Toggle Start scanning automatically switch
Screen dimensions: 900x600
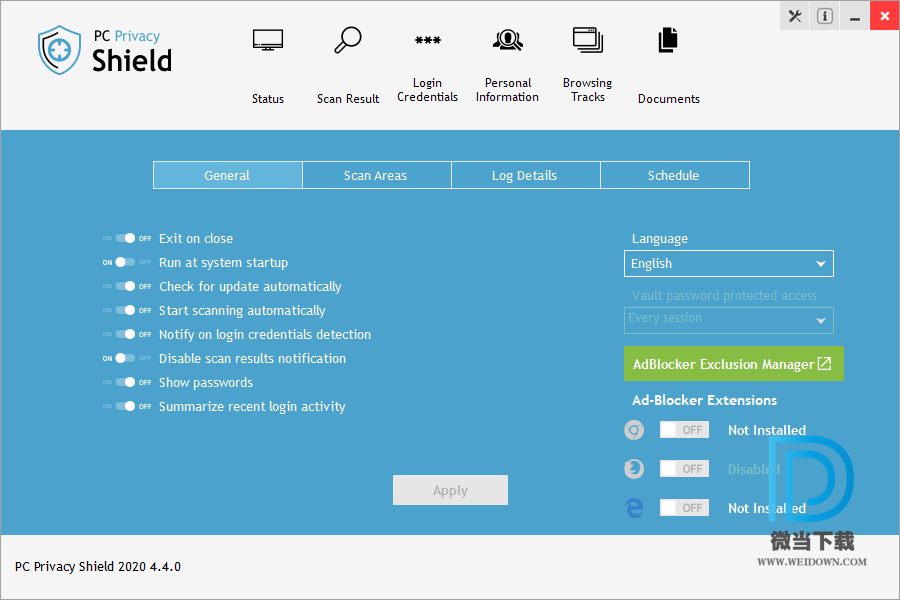point(126,311)
